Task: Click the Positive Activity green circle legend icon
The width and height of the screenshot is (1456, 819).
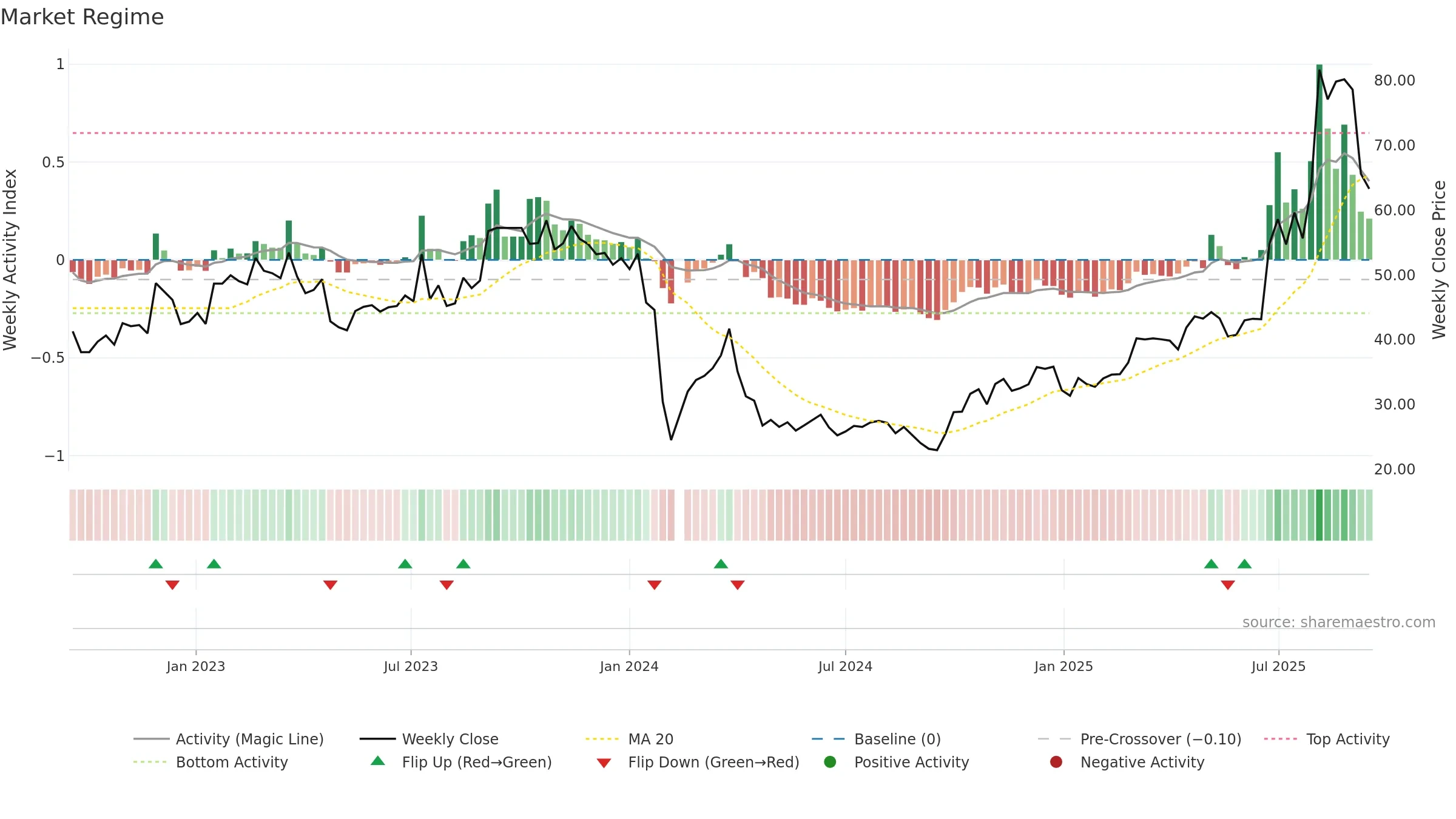Action: [830, 762]
